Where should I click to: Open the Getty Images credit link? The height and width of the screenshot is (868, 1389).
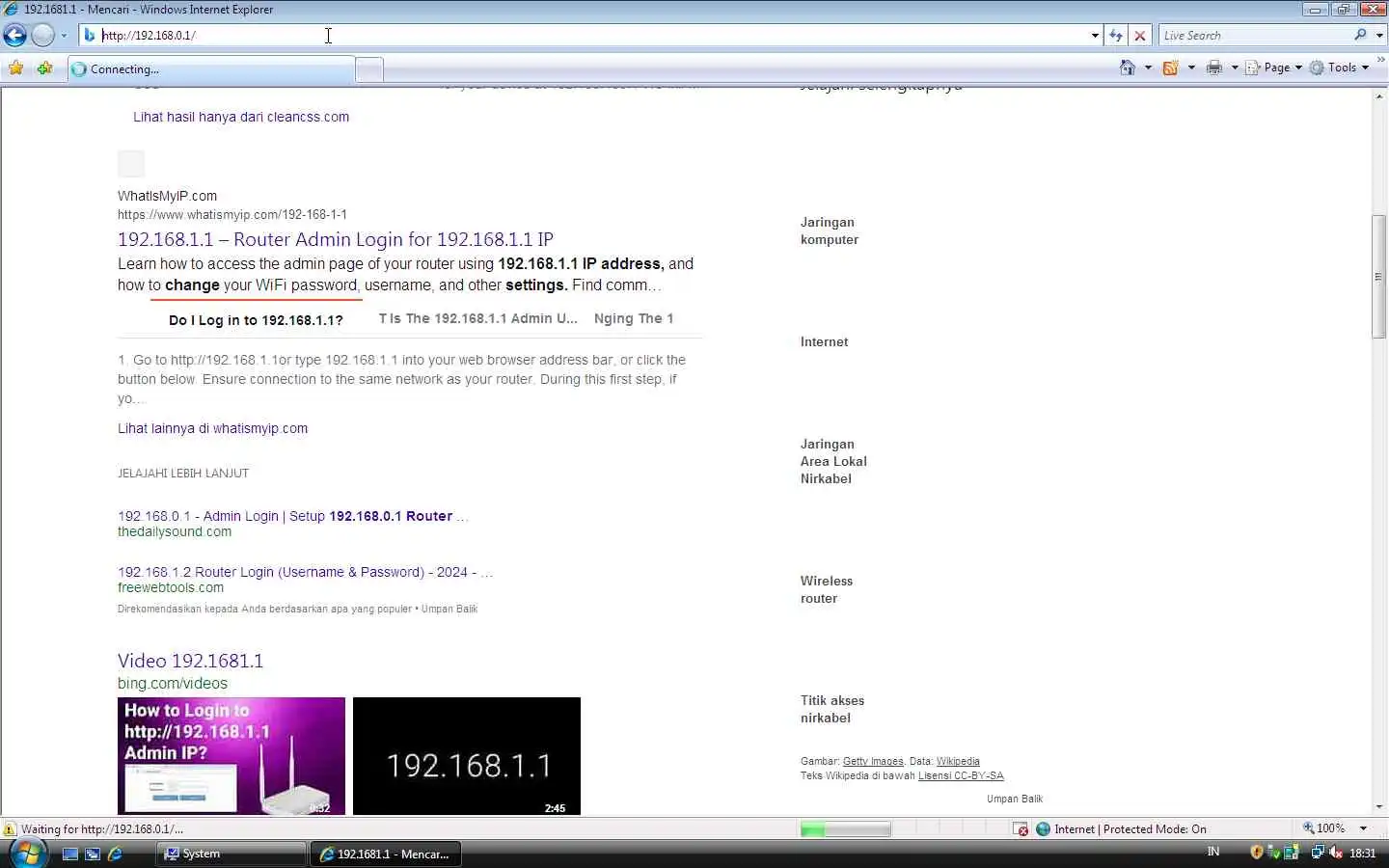click(873, 761)
